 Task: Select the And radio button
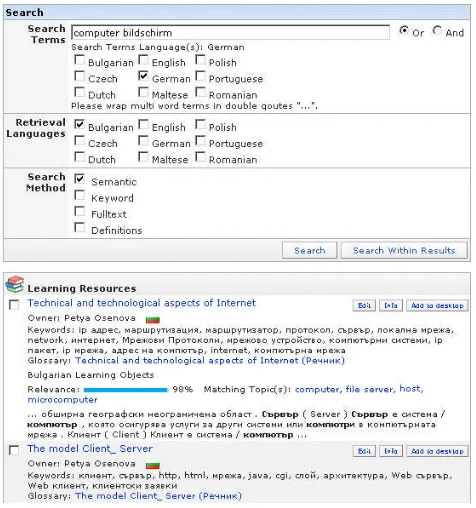(x=437, y=31)
